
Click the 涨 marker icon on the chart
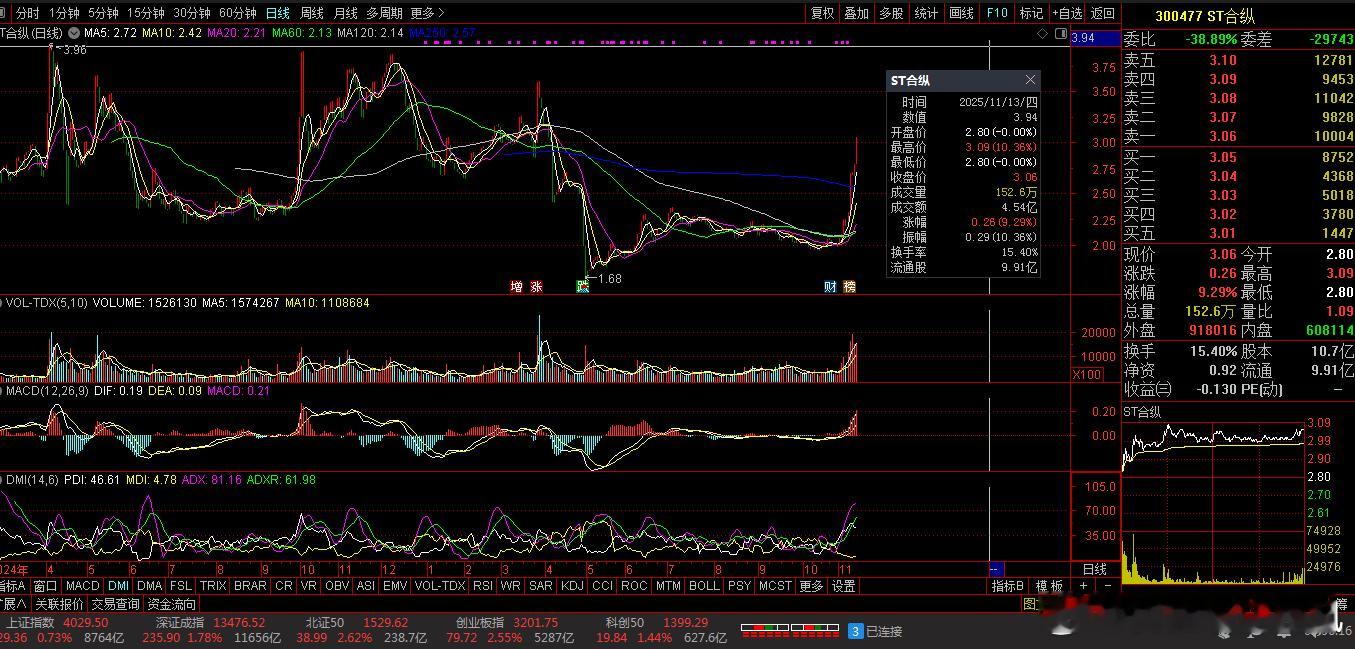click(x=536, y=287)
